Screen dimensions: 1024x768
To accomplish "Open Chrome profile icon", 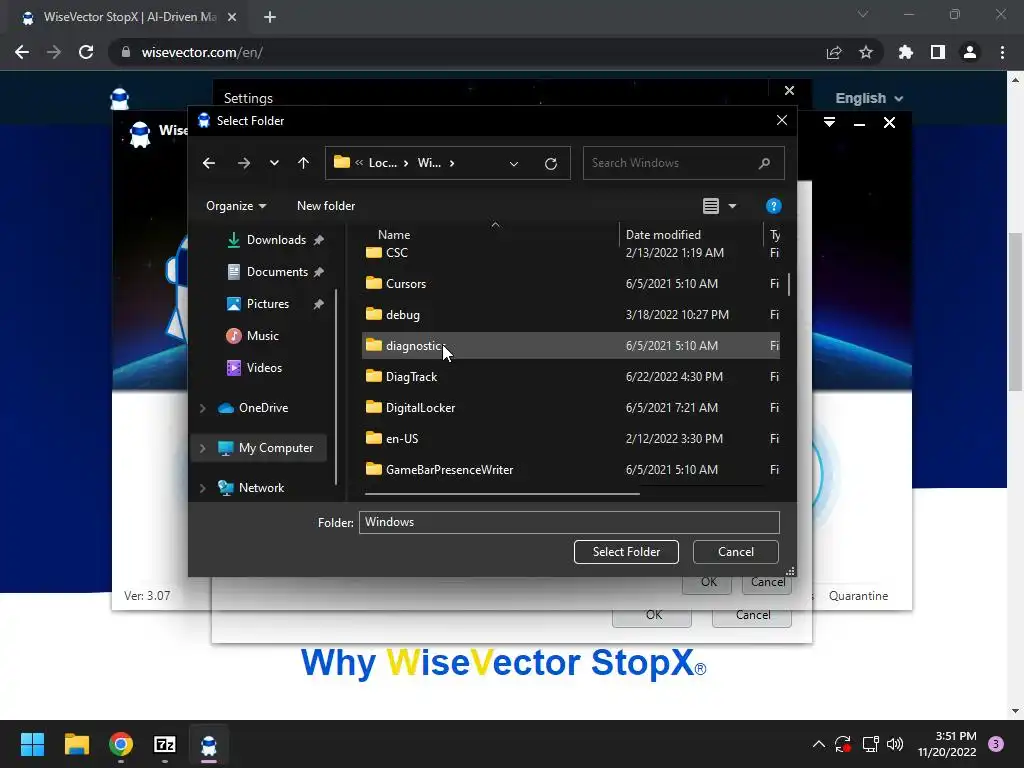I will click(970, 52).
